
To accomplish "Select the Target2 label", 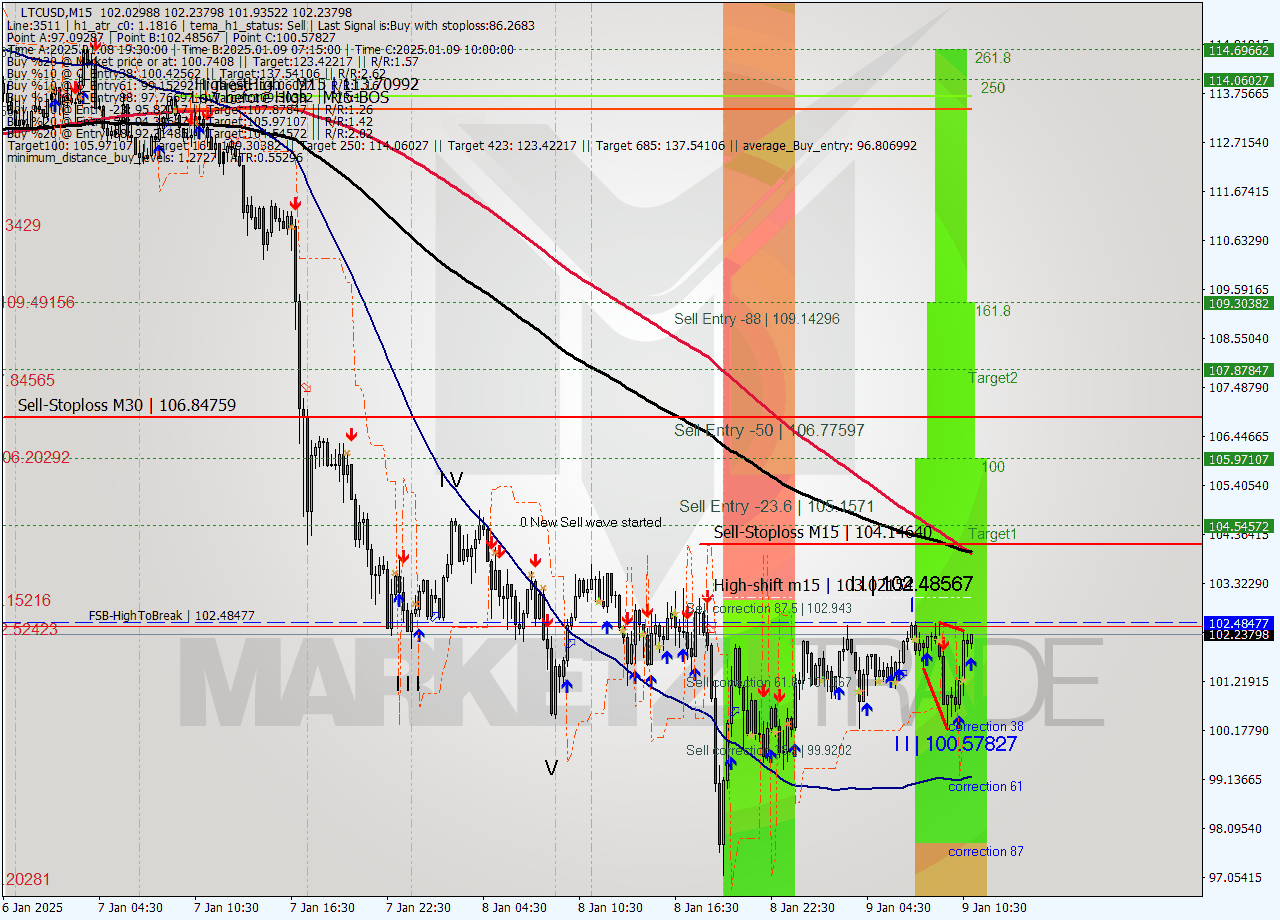I will [992, 378].
